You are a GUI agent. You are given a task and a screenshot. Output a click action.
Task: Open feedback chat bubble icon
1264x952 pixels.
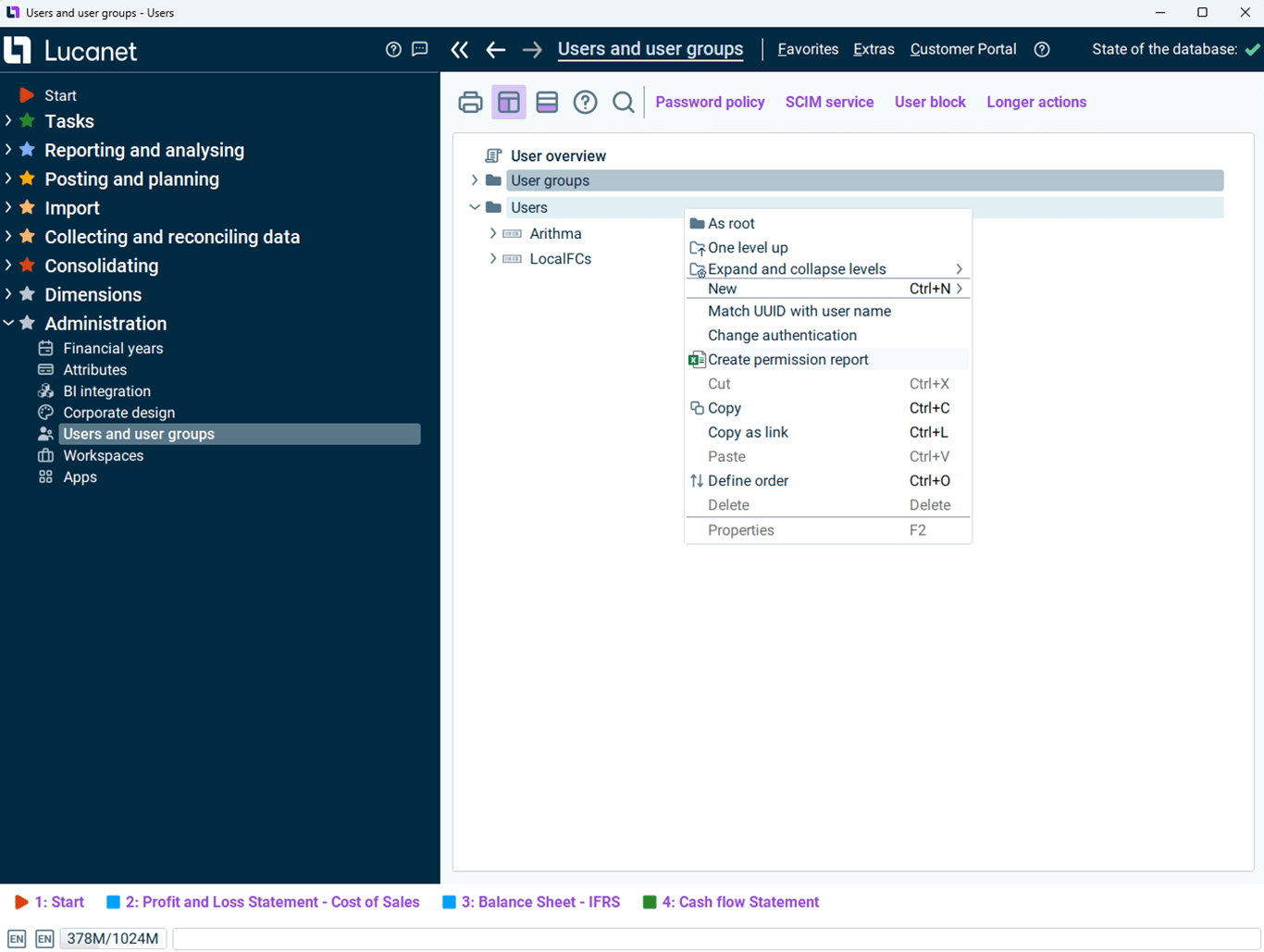pyautogui.click(x=420, y=49)
